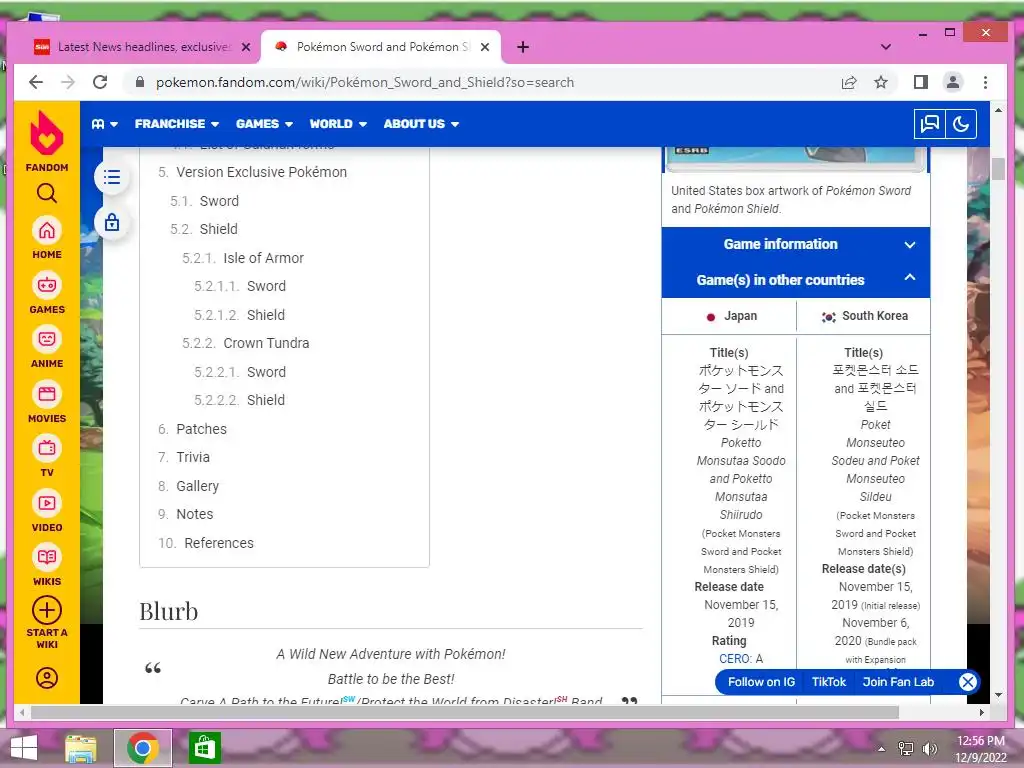Share this page icon in address bar
This screenshot has width=1024, height=768.
848,82
